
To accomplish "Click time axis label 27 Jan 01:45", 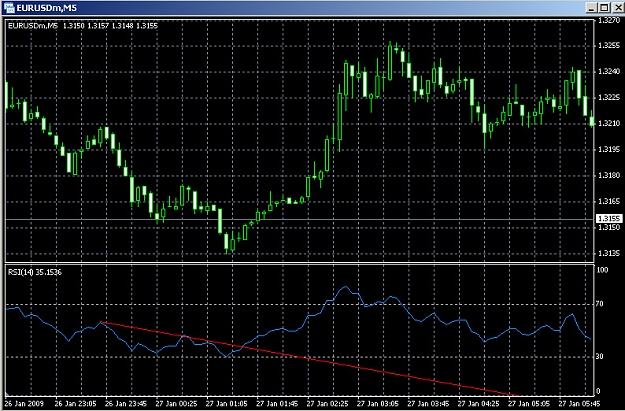I will click(277, 404).
